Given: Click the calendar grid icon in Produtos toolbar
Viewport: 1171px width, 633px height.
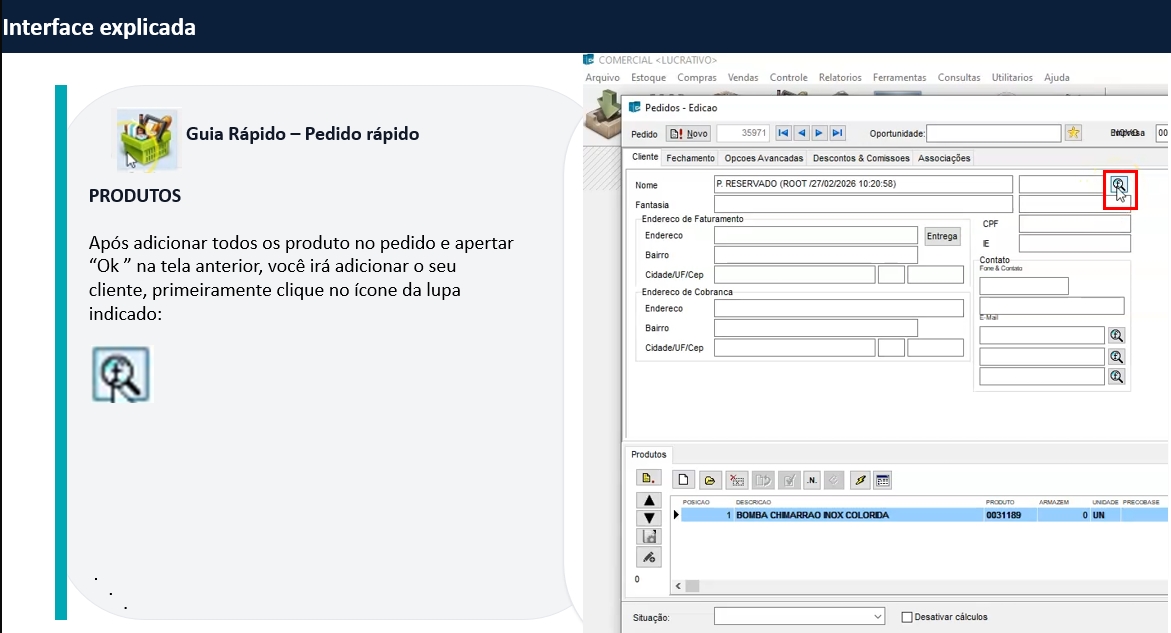Looking at the screenshot, I should point(883,481).
